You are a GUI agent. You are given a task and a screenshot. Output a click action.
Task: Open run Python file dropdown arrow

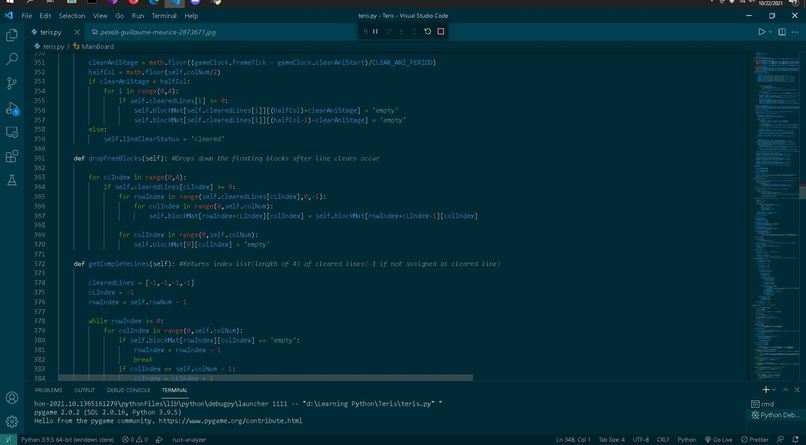(770, 32)
